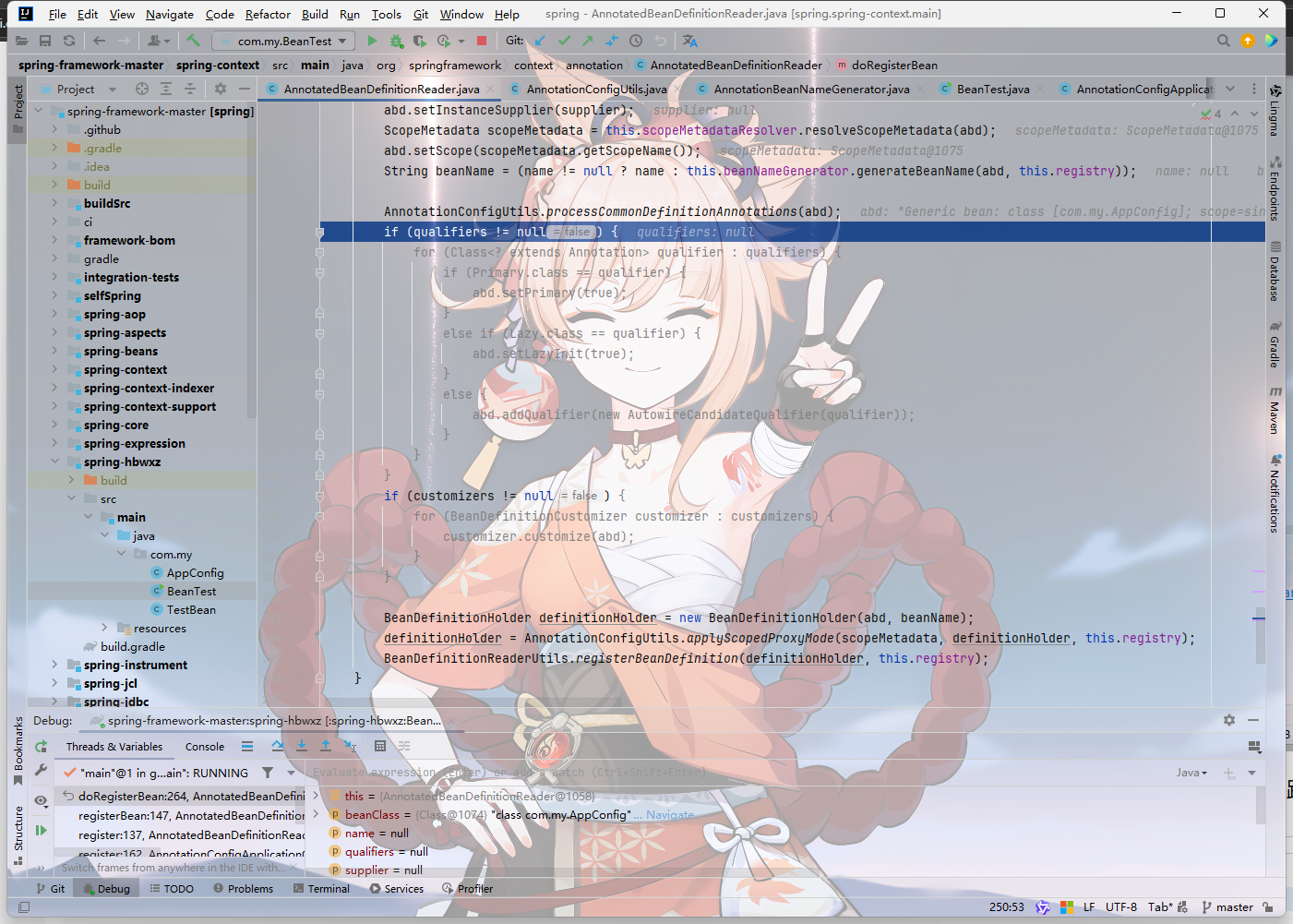1293x924 pixels.
Task: Toggle Project tool window side tab
Action: pyautogui.click(x=18, y=109)
